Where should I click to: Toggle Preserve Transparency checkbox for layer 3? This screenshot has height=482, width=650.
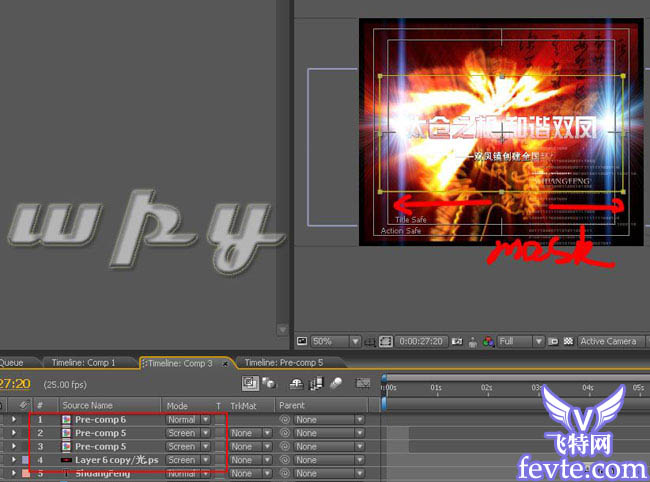[x=219, y=446]
